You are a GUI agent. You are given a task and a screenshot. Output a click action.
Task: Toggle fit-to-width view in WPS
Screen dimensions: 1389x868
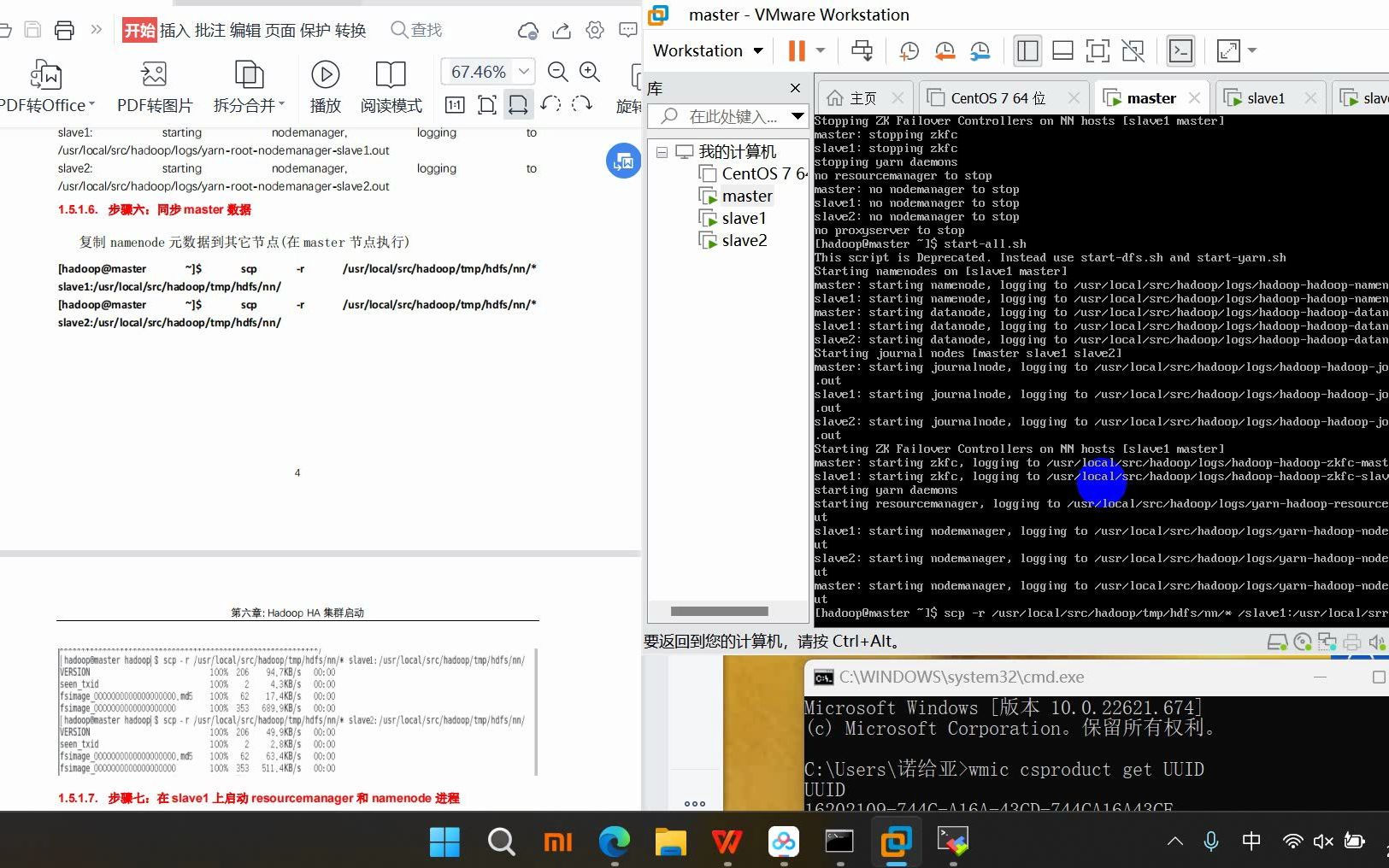coord(518,104)
